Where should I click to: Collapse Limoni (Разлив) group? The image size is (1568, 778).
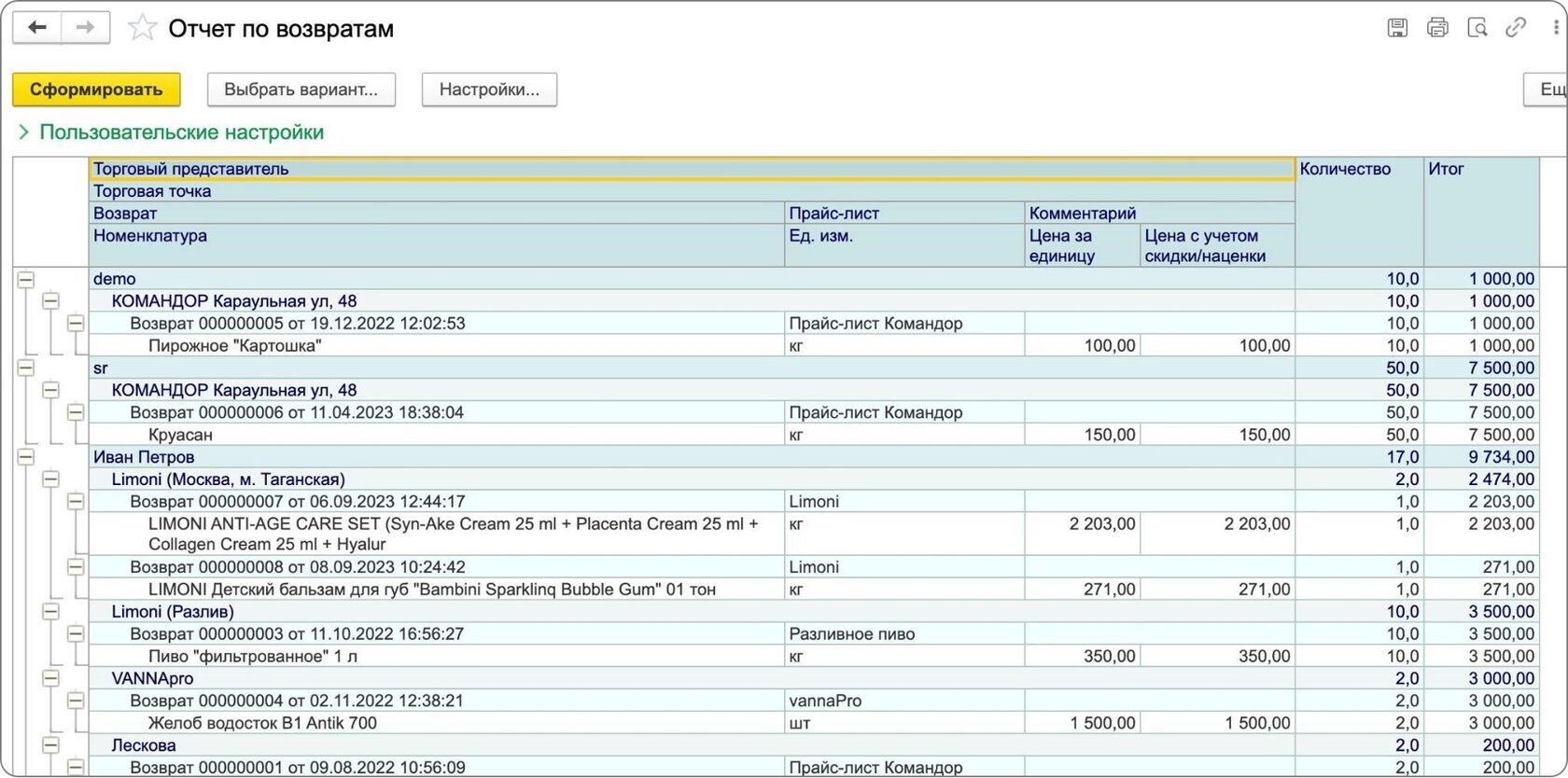(x=50, y=612)
